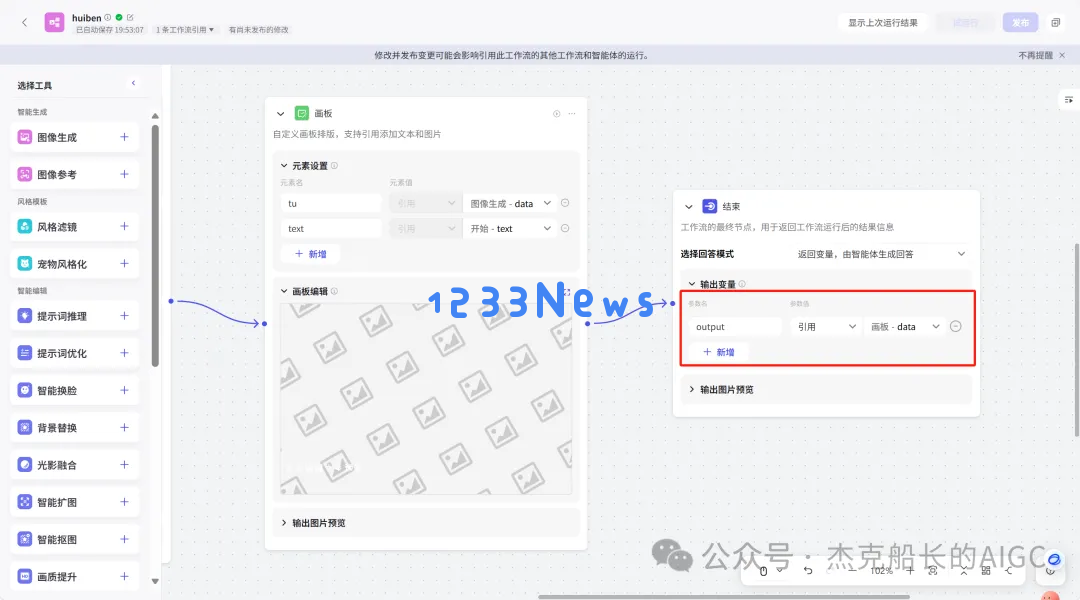The height and width of the screenshot is (600, 1080).
Task: Add 智能换脸 node with plus
Action: [125, 390]
